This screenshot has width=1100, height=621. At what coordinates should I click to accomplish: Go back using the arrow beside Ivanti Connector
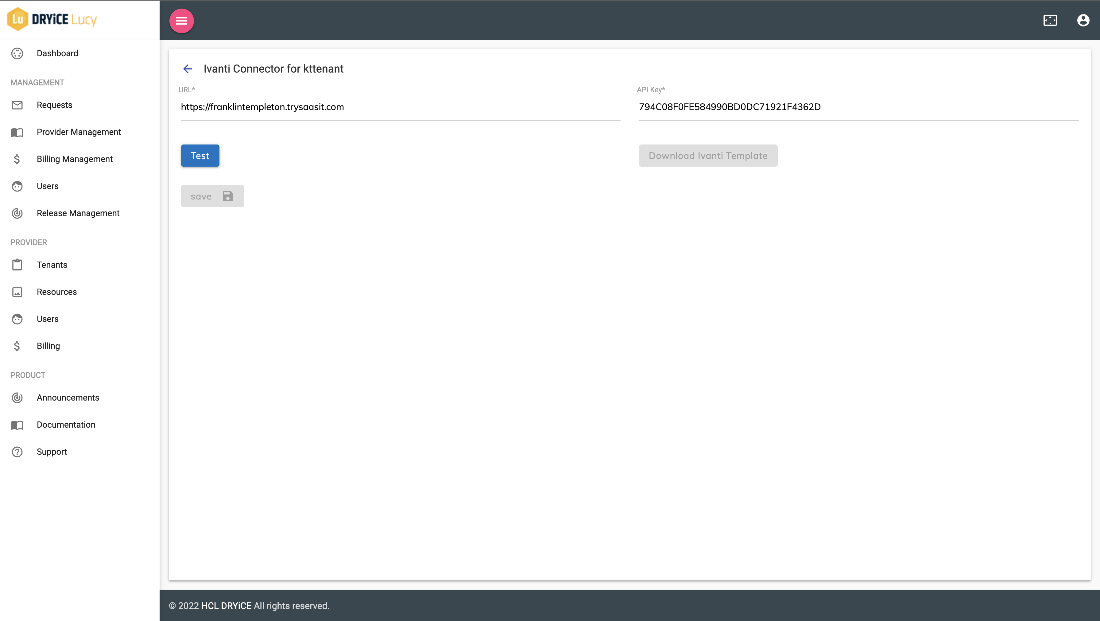click(x=187, y=69)
